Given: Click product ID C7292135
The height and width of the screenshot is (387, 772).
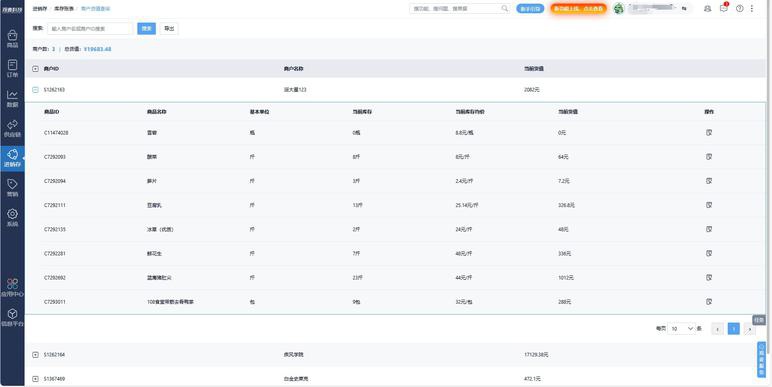Looking at the screenshot, I should tap(55, 229).
